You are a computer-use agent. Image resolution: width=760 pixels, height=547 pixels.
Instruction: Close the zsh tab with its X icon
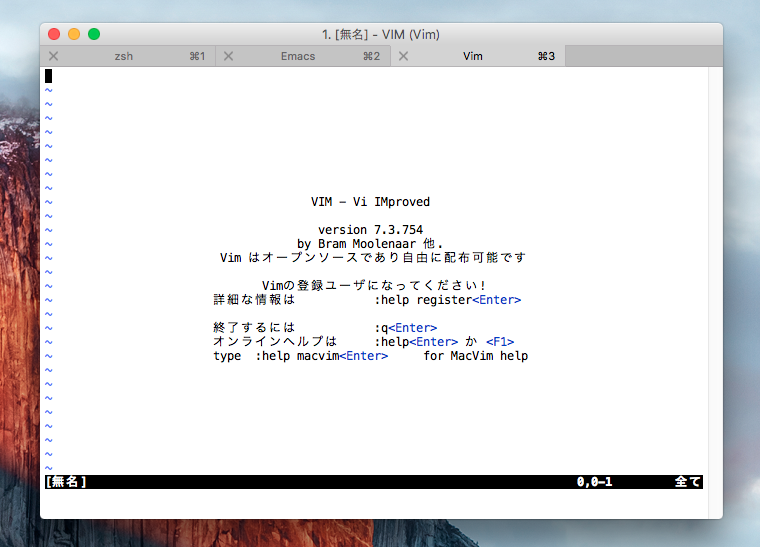(x=54, y=56)
